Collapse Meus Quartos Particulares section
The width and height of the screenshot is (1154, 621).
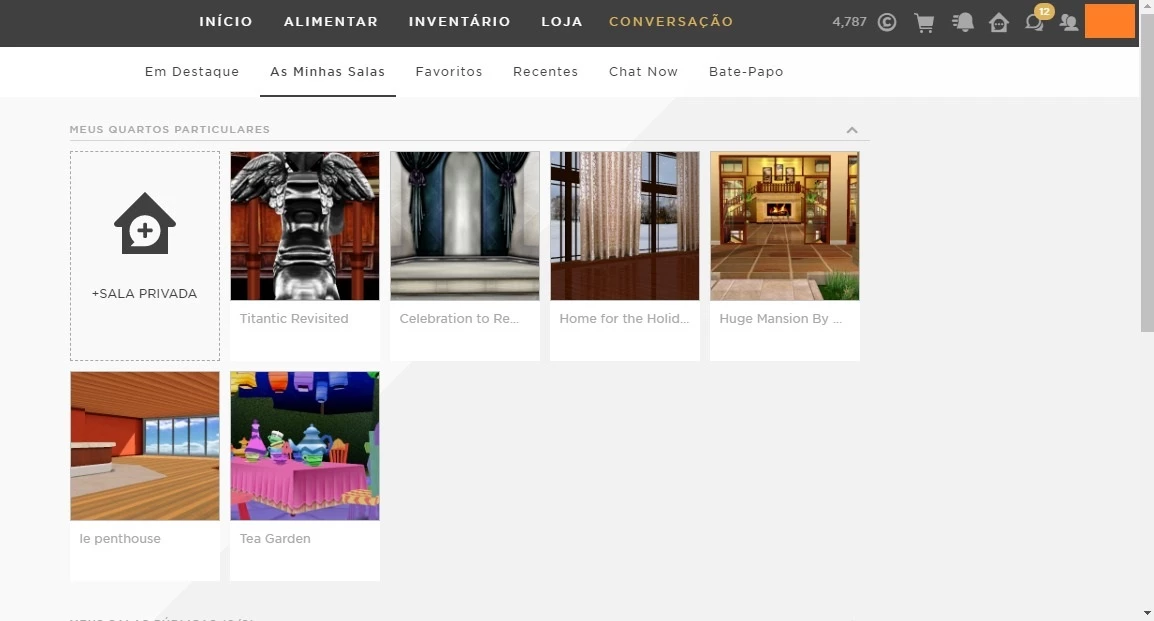[x=852, y=130]
